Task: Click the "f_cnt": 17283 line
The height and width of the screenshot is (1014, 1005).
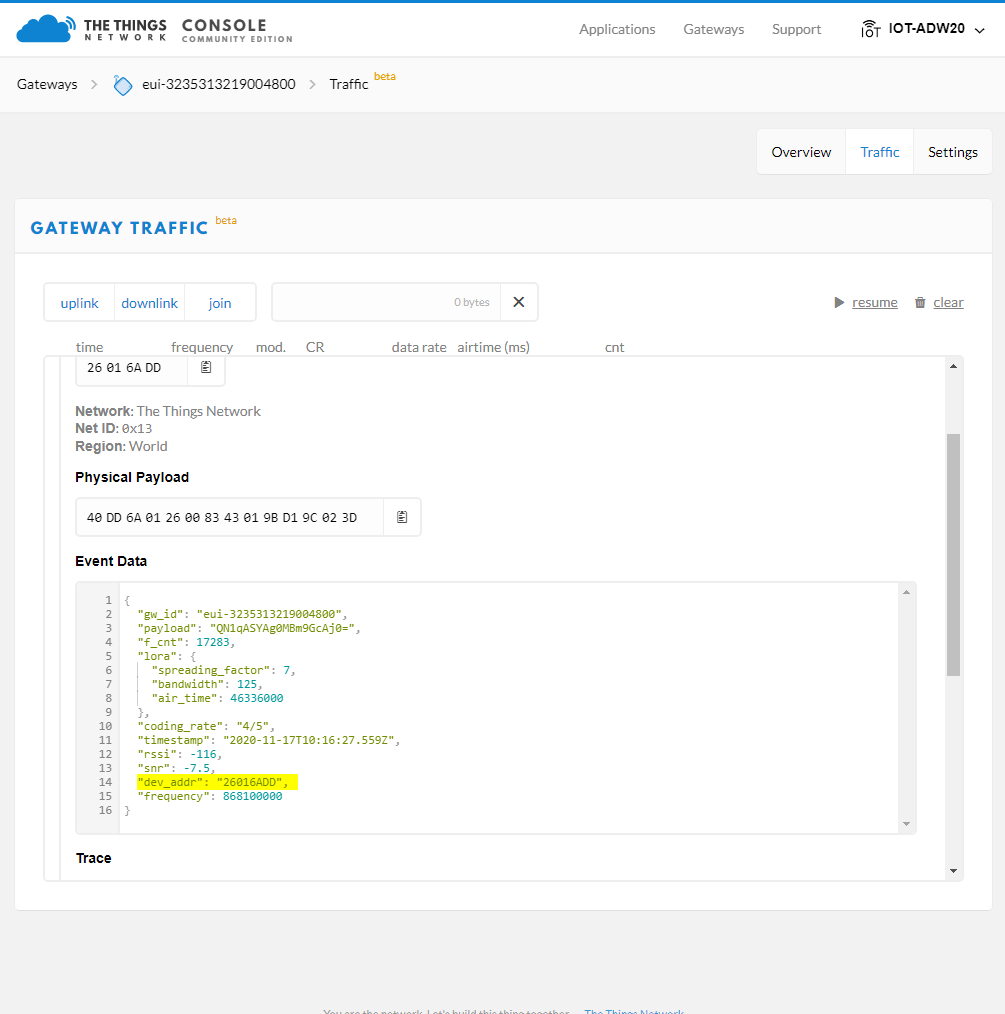Action: (x=186, y=642)
